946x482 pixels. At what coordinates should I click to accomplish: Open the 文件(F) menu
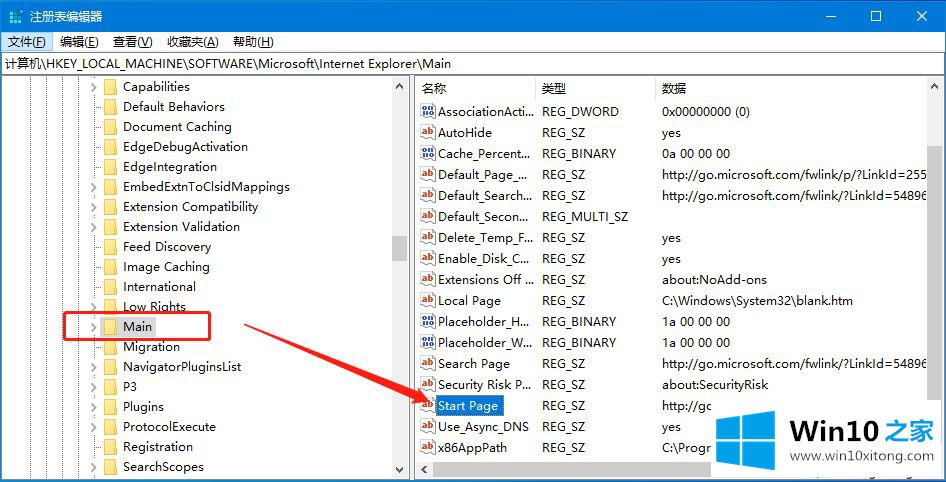click(x=27, y=42)
